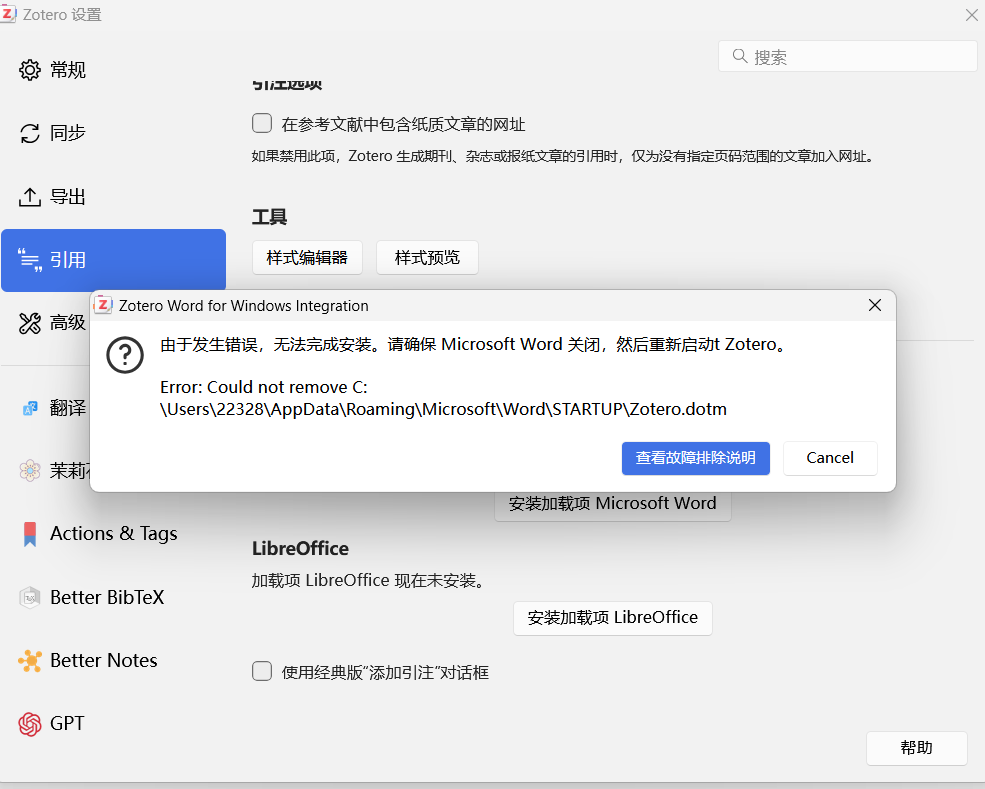Click the 样式编辑器 button

[x=307, y=258]
